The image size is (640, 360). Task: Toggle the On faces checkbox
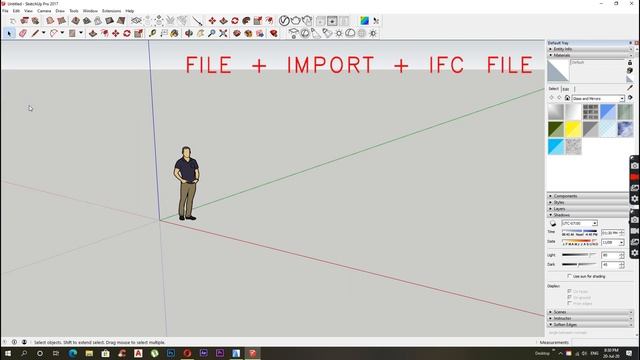569,291
